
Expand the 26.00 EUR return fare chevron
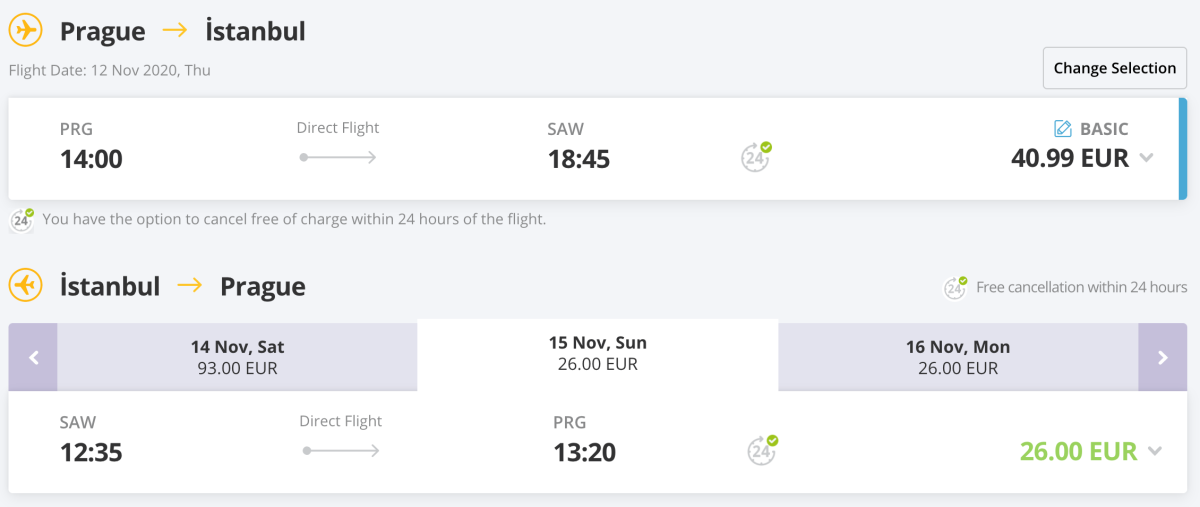point(1155,451)
